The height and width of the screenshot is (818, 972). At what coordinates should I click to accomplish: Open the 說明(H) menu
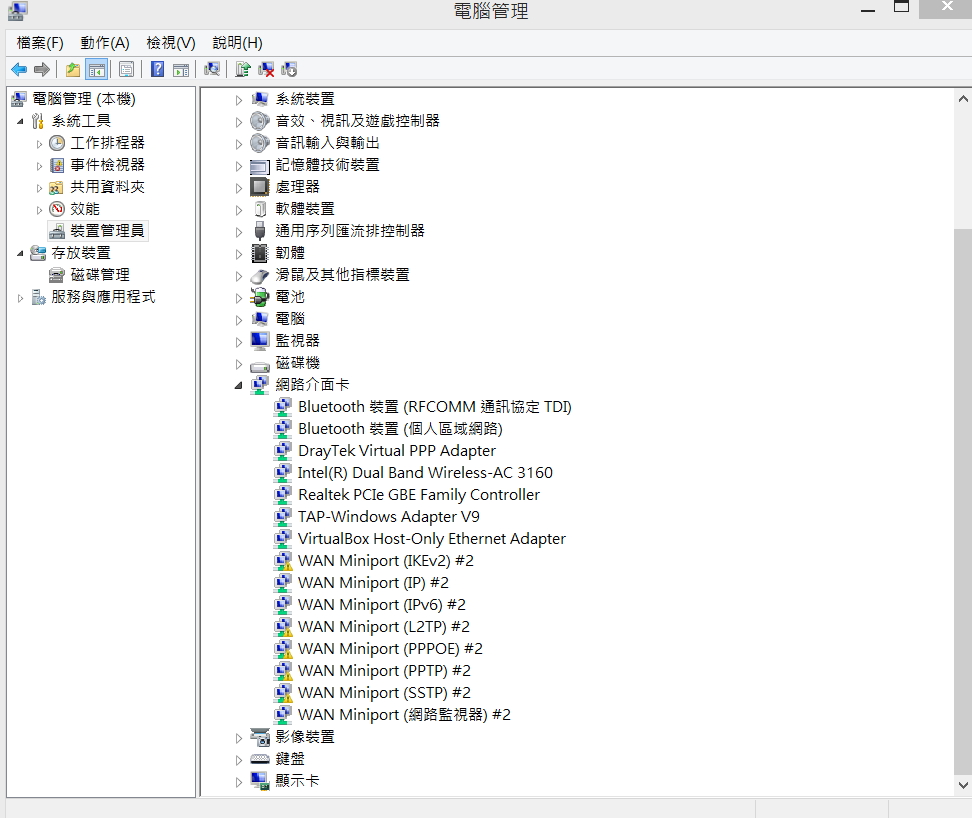click(x=237, y=43)
